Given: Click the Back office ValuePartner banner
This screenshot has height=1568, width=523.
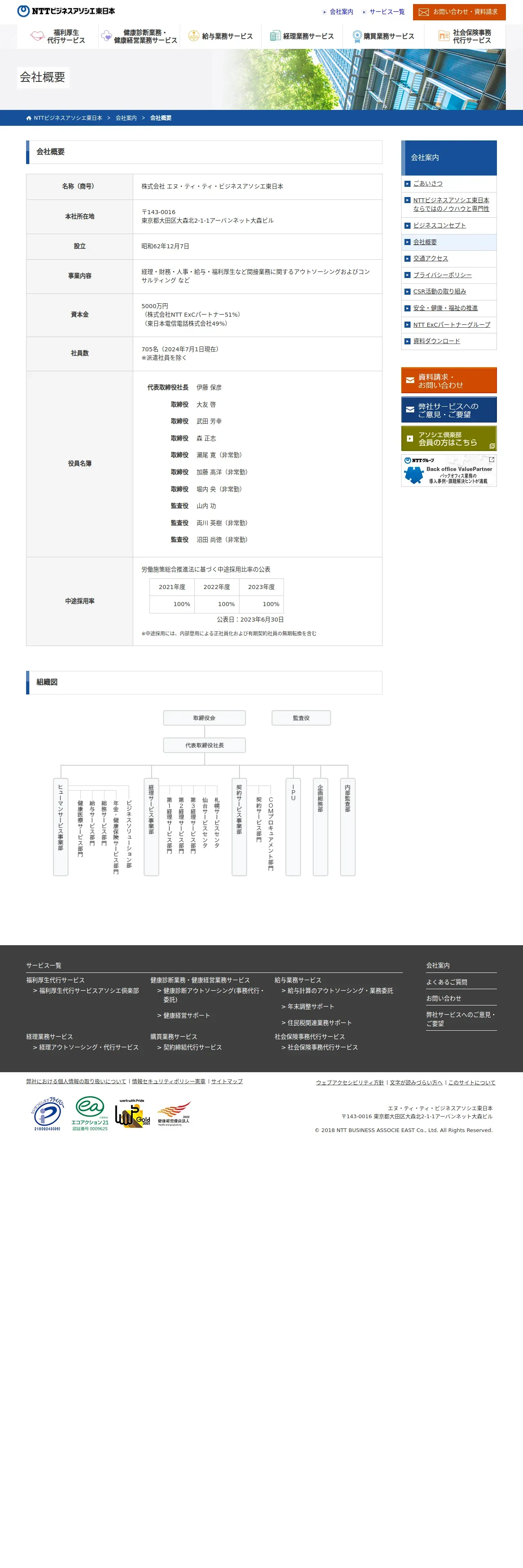Looking at the screenshot, I should tap(449, 471).
